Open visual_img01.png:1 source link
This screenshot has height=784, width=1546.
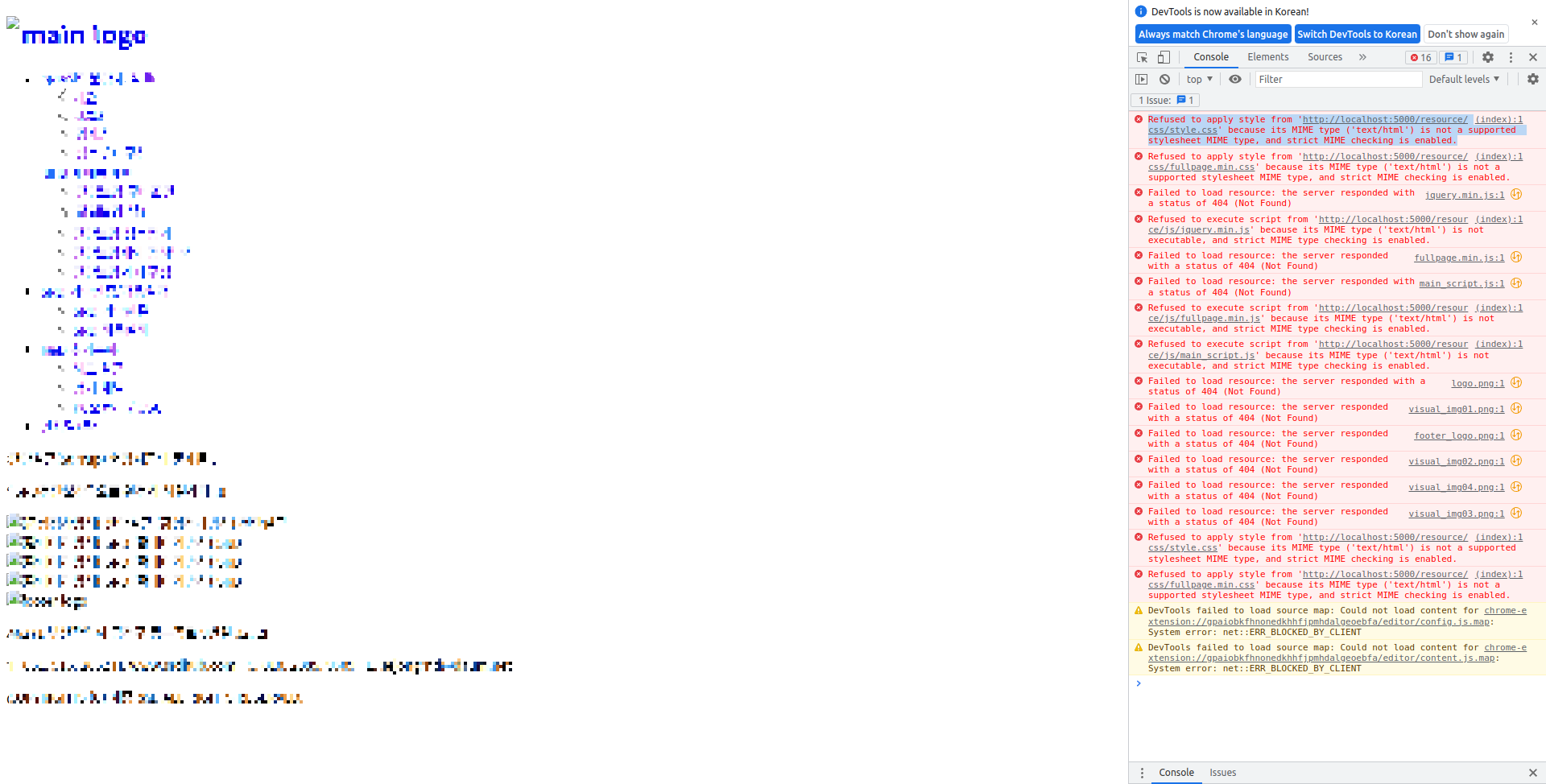[1456, 409]
